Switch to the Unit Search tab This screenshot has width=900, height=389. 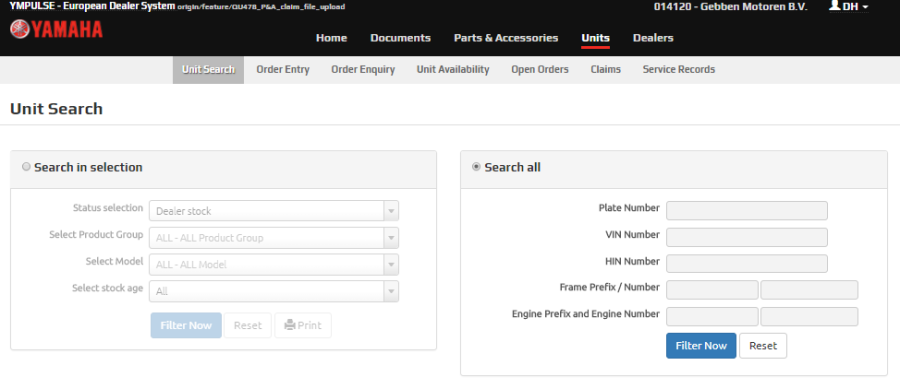coord(208,69)
